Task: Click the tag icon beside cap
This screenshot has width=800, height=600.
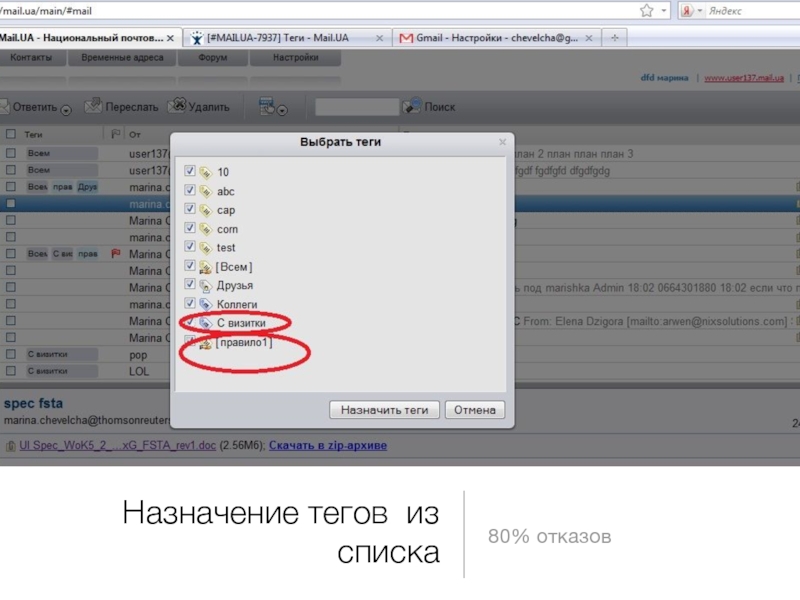Action: [x=205, y=210]
